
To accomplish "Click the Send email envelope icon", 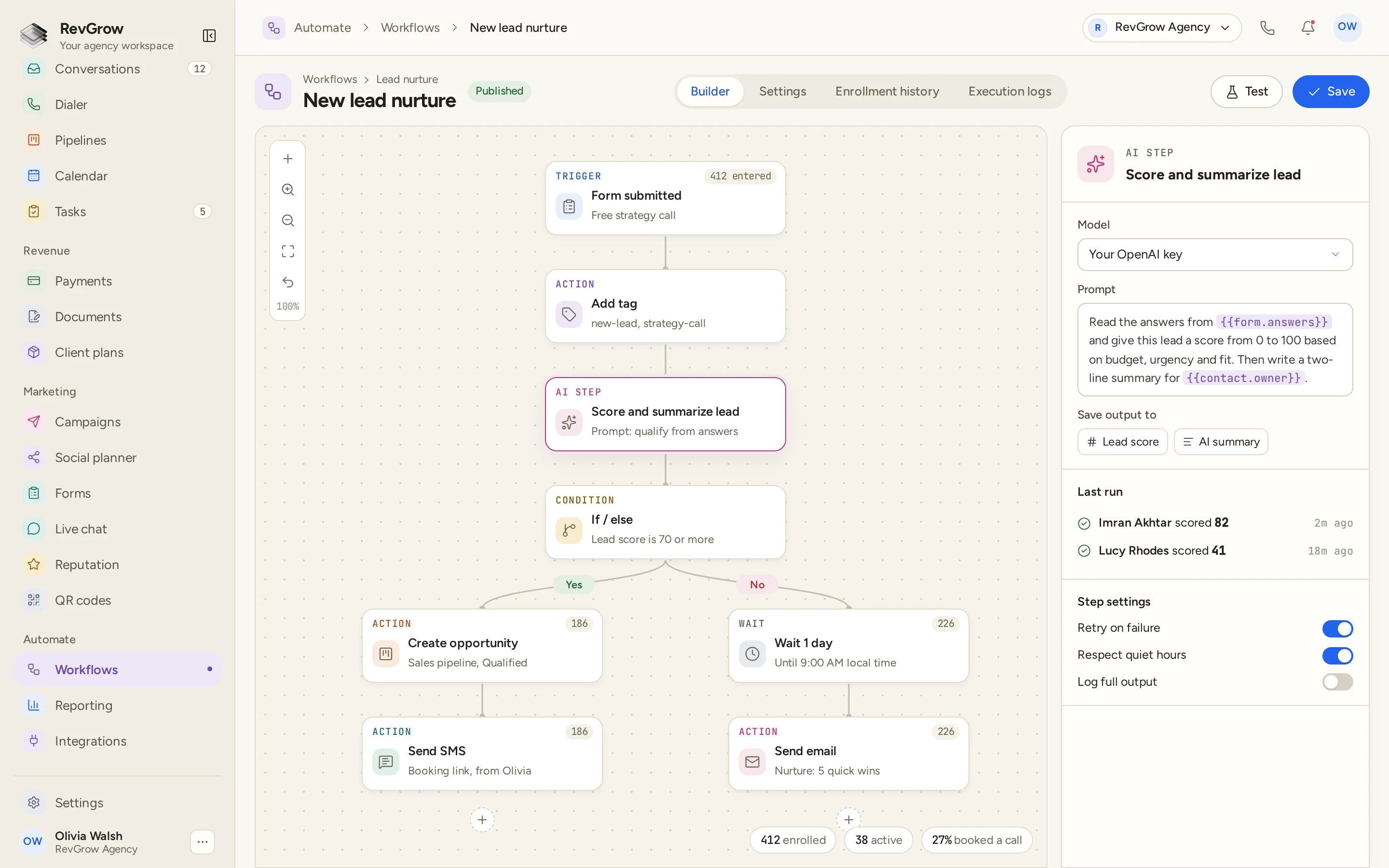I will tap(752, 761).
